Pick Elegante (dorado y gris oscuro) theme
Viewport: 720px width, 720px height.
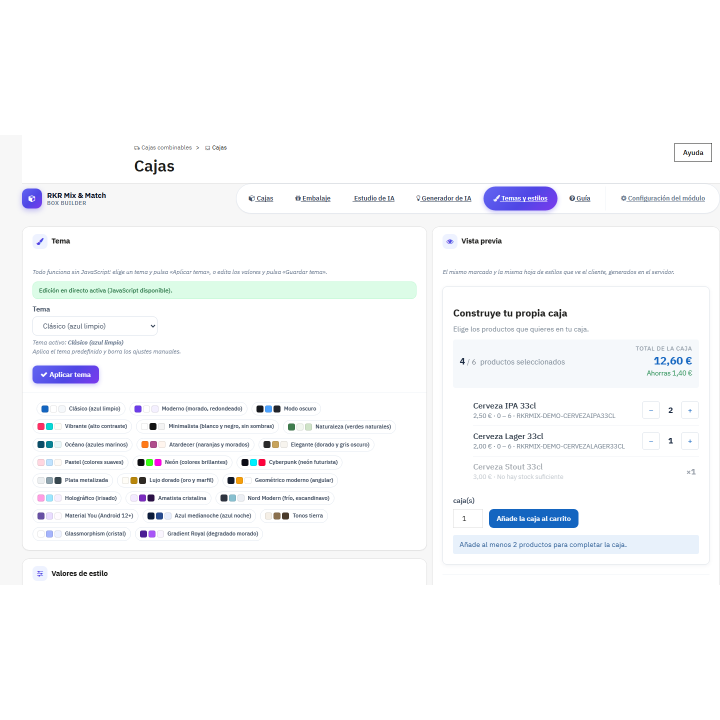(x=316, y=444)
